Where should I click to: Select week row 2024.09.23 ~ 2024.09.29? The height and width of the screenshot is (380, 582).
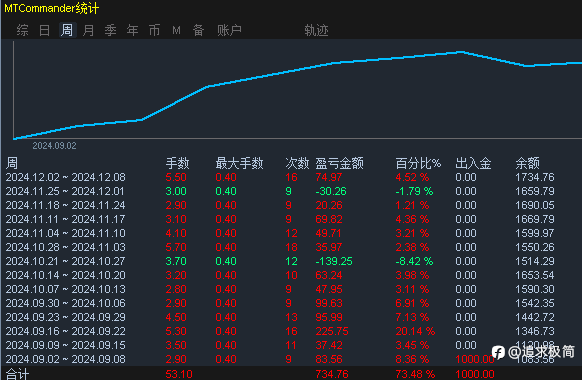(280, 317)
